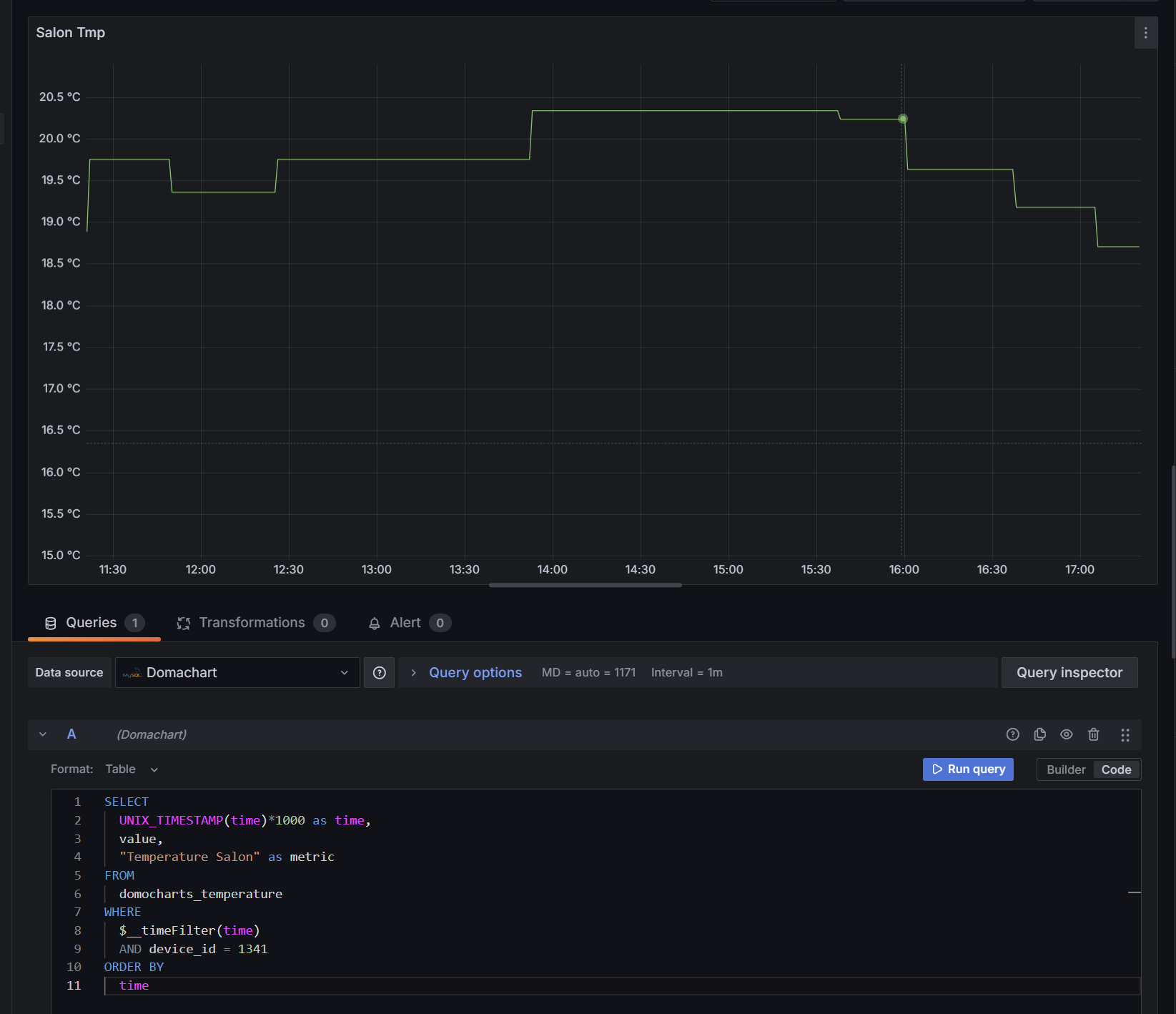Click the "Temperature Salon" string in code
Screen dimensions: 1176x1014
189,857
